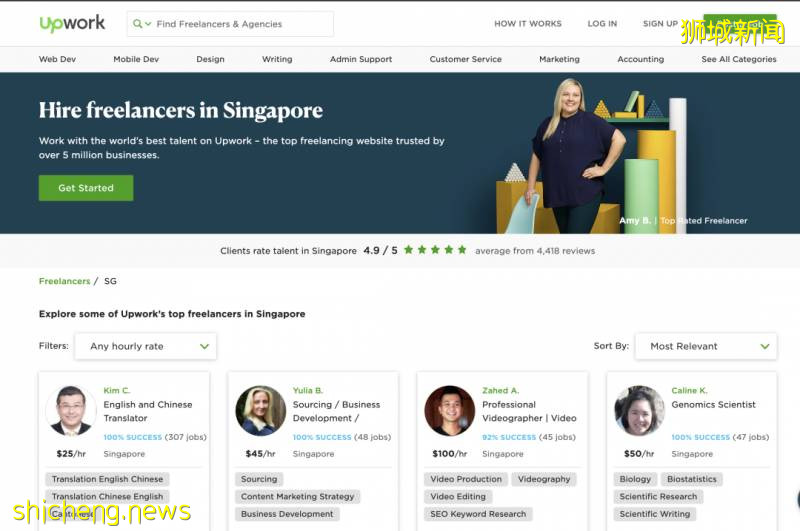Open See All Categories menu
The image size is (800, 531).
[738, 59]
